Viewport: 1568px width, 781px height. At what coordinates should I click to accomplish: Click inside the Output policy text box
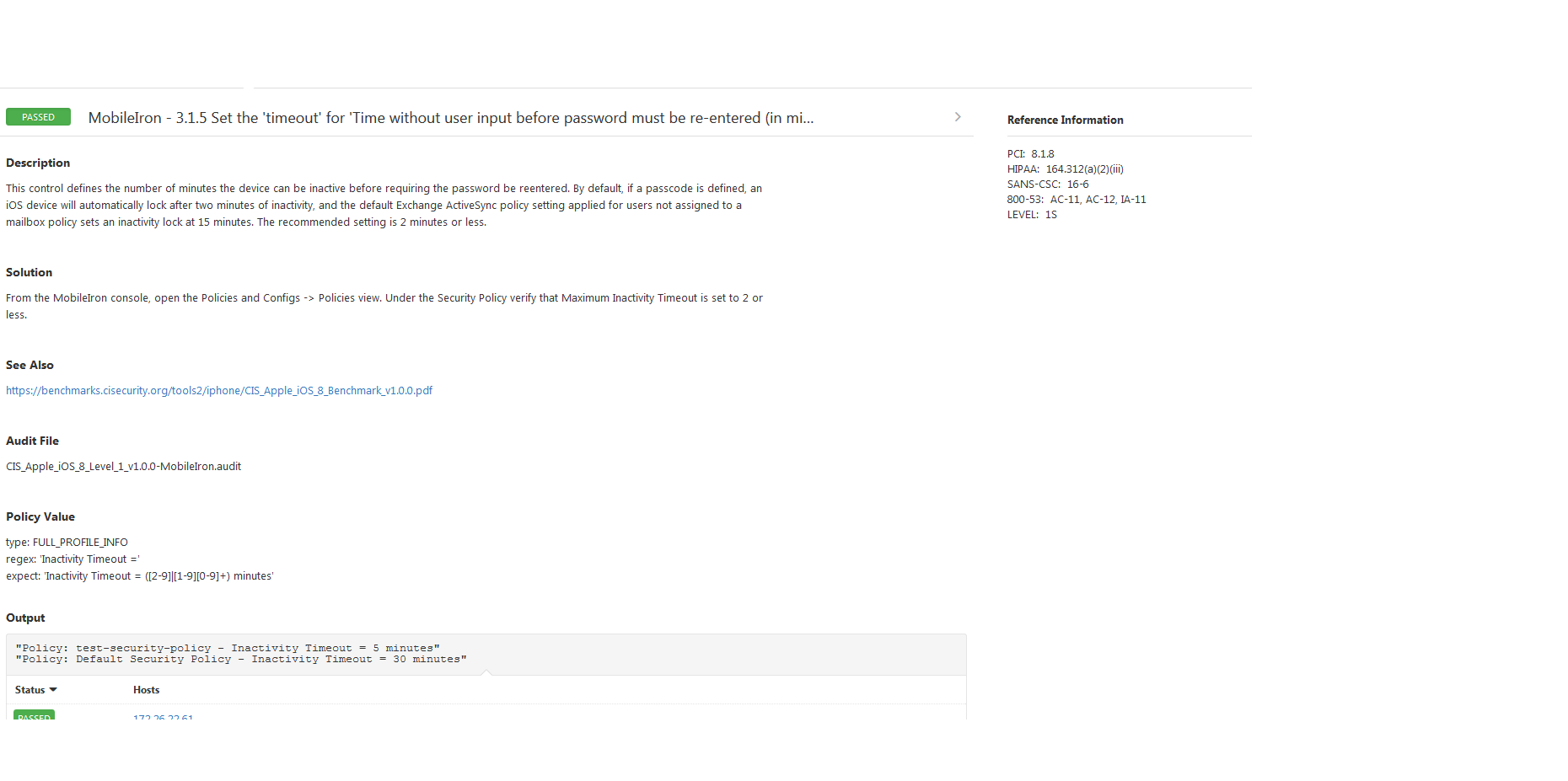click(x=486, y=654)
